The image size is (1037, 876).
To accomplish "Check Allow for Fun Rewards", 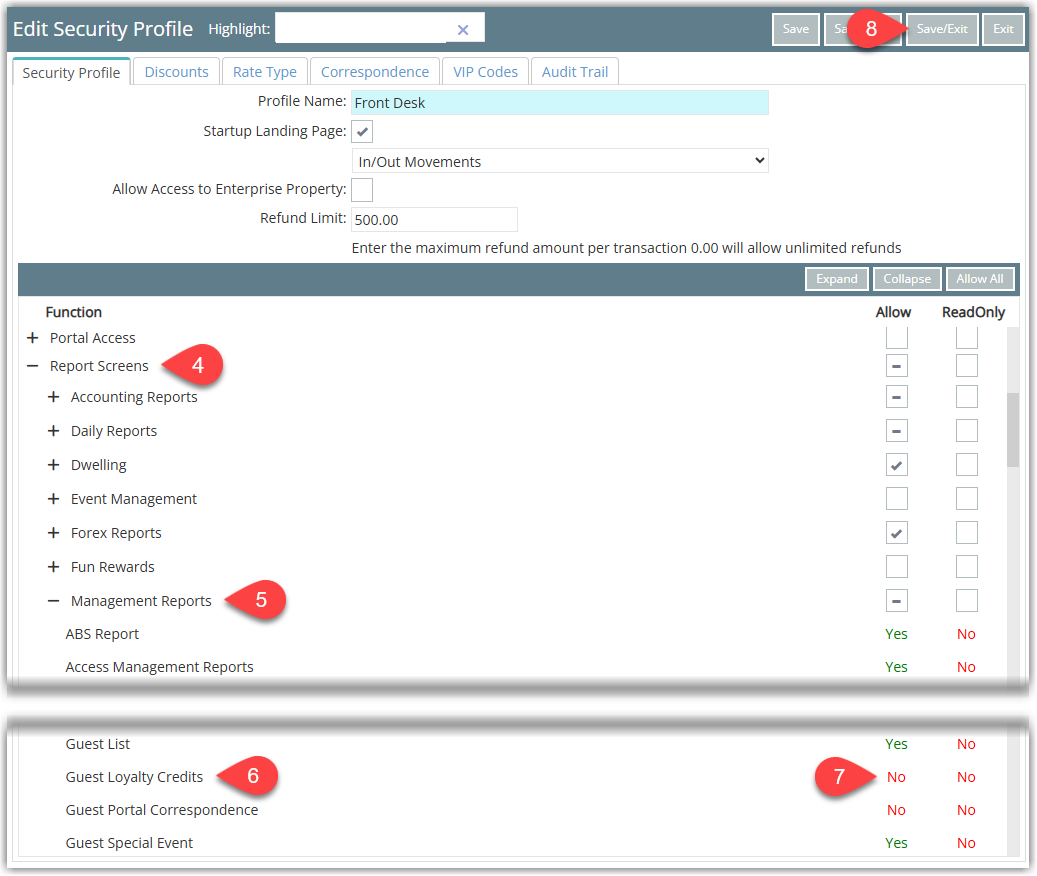I will (897, 567).
